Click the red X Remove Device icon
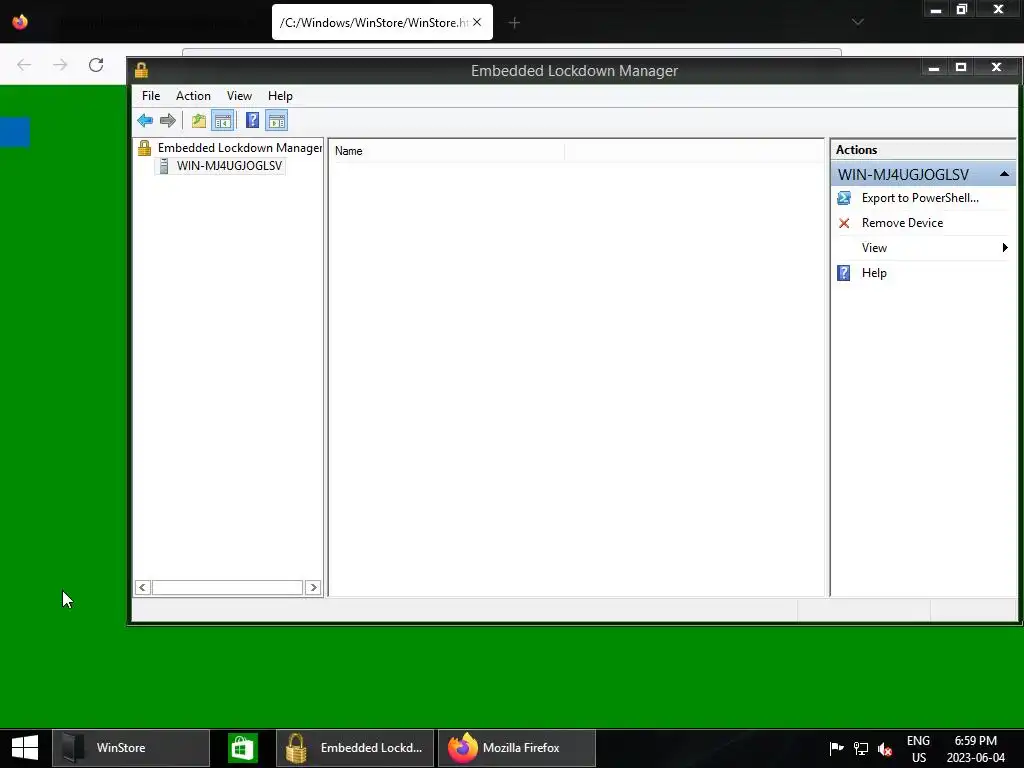Viewport: 1024px width, 768px height. (844, 223)
